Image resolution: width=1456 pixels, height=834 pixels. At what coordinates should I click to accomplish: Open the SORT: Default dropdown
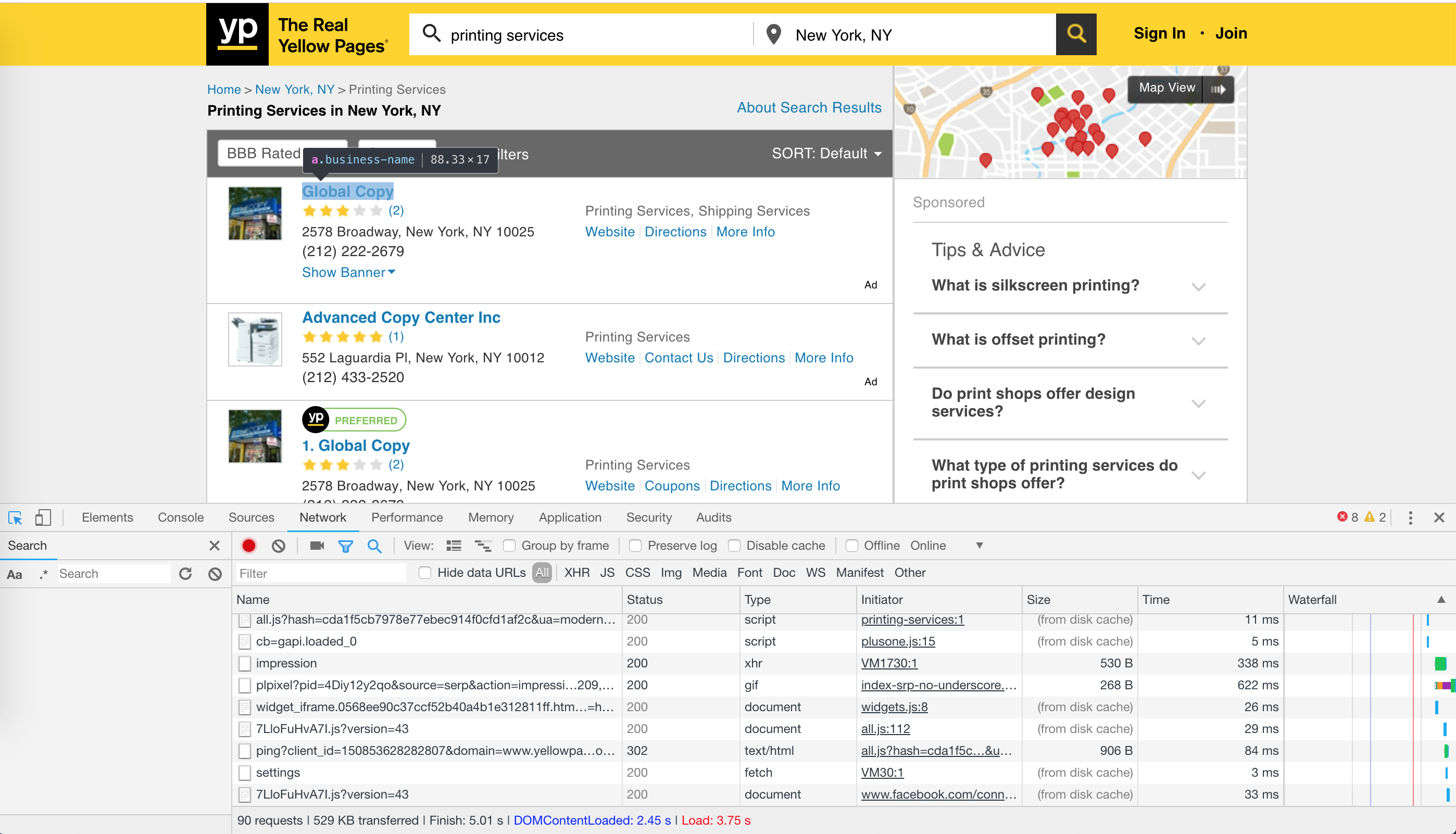826,154
